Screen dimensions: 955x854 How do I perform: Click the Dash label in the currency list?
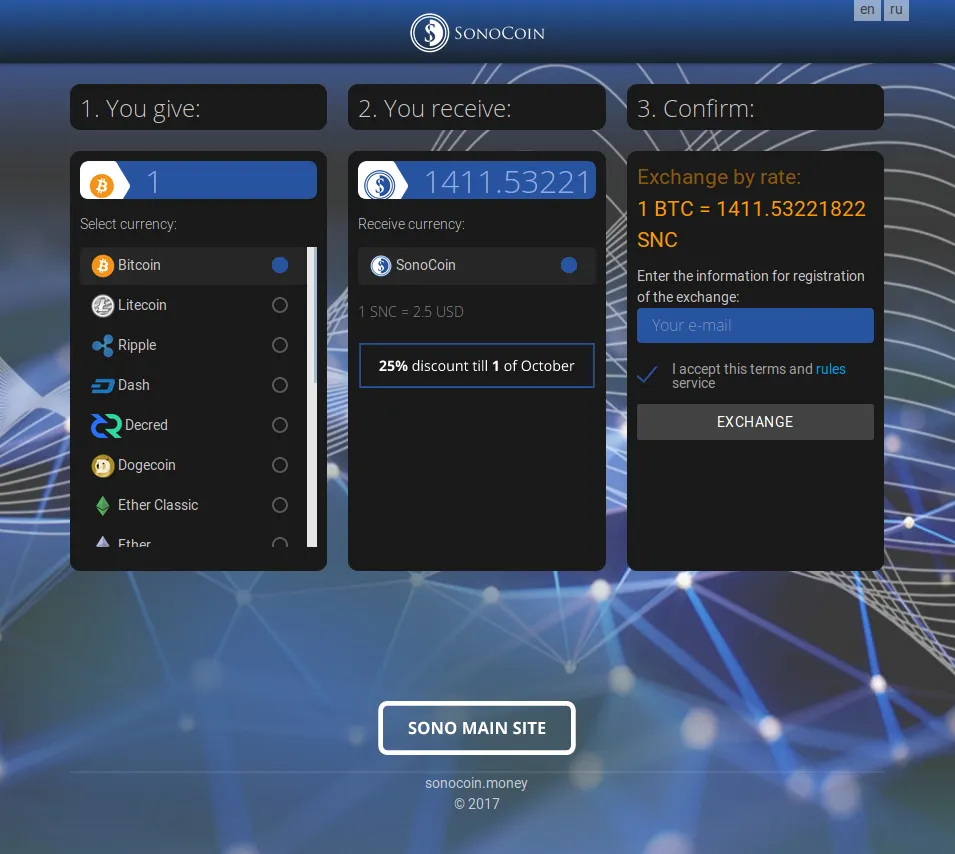134,385
